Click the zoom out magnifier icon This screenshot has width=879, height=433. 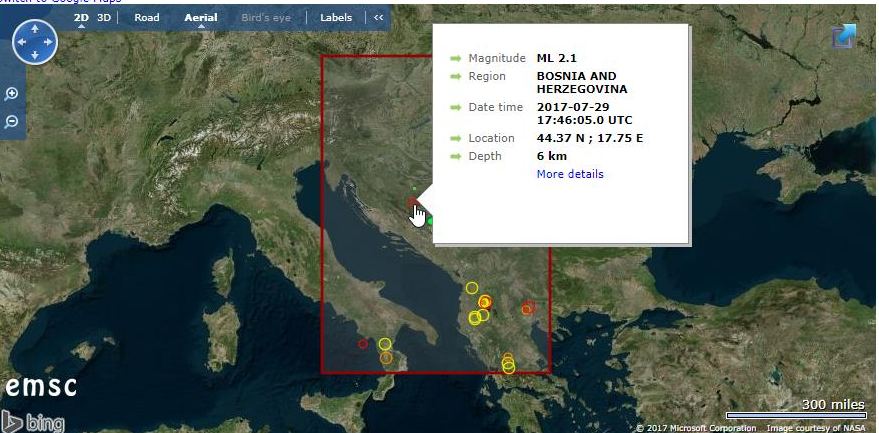[12, 121]
